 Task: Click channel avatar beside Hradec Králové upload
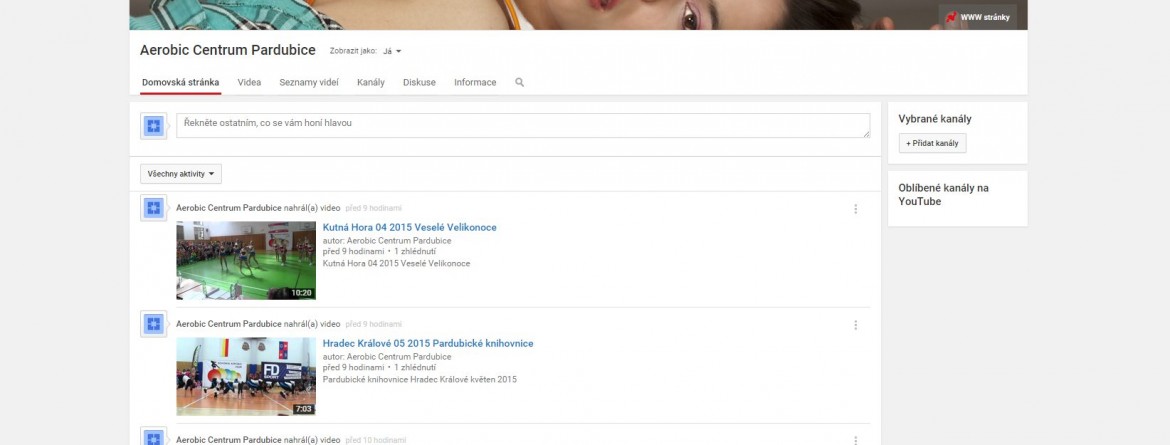pyautogui.click(x=154, y=324)
